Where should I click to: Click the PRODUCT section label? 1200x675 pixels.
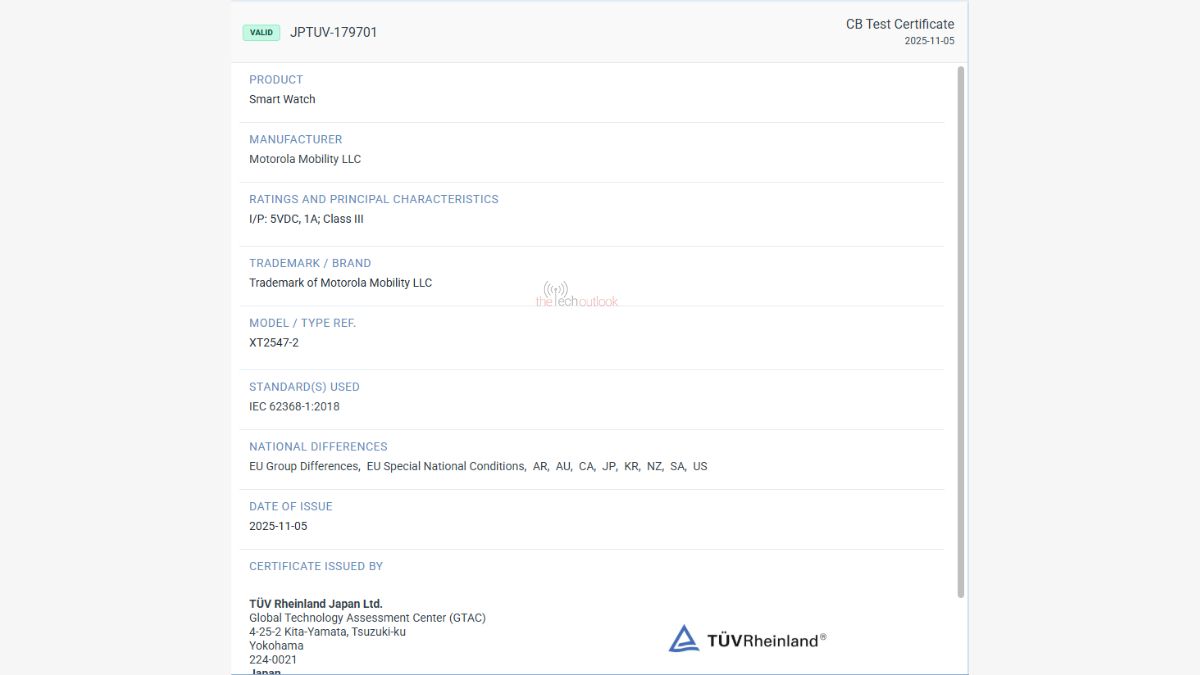click(276, 80)
